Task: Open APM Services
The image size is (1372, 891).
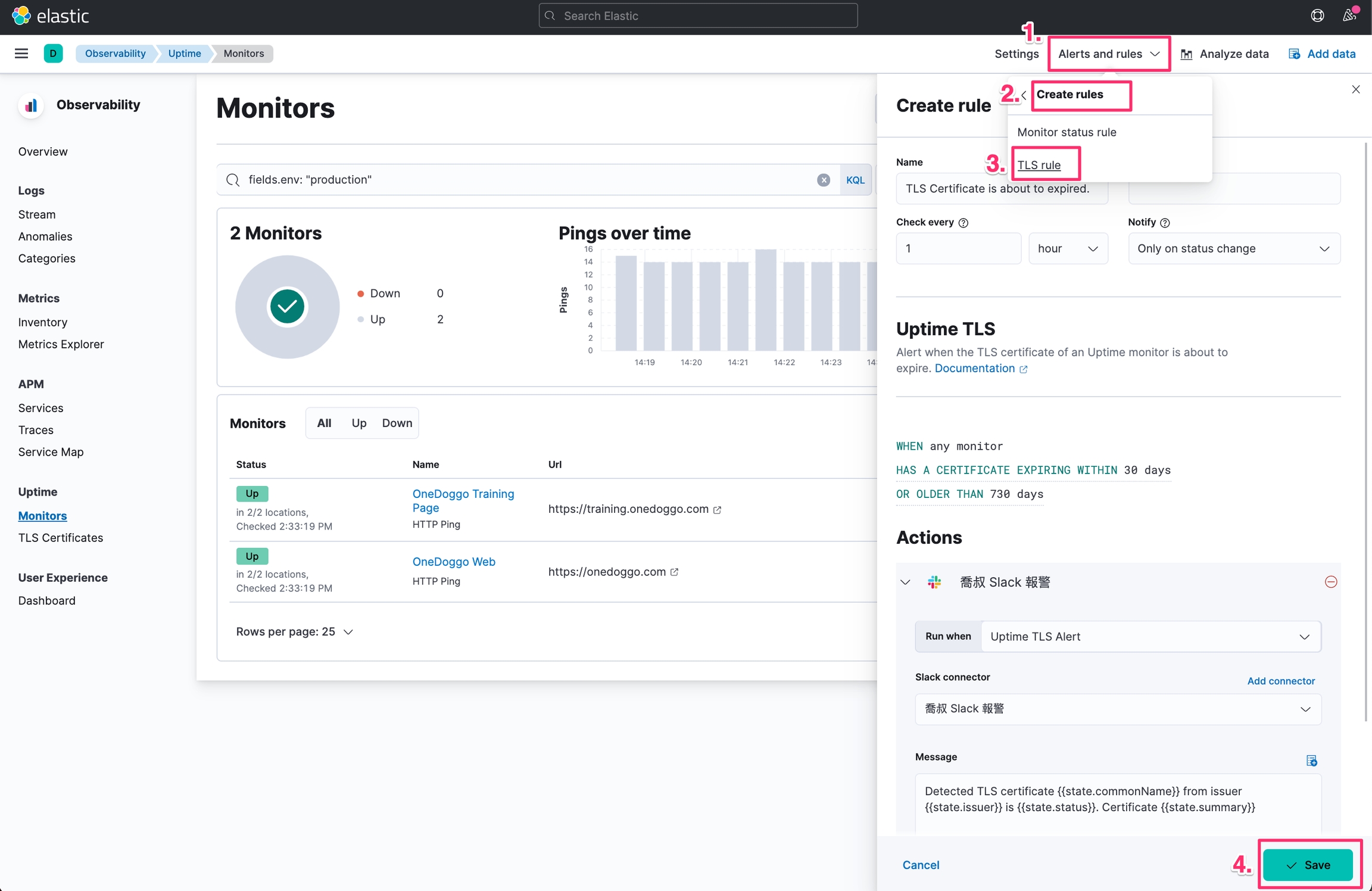Action: tap(40, 408)
